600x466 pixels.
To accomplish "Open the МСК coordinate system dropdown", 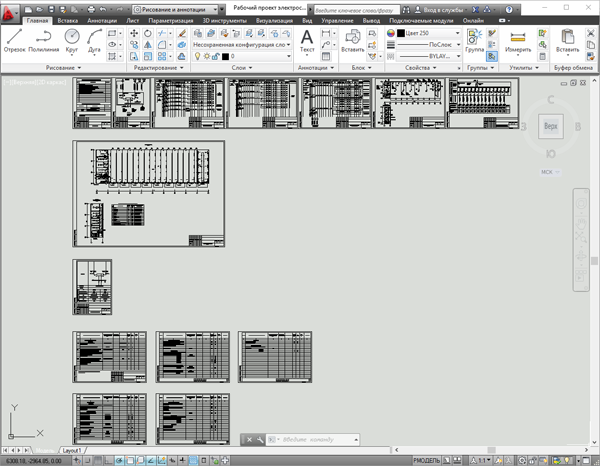I will (550, 172).
